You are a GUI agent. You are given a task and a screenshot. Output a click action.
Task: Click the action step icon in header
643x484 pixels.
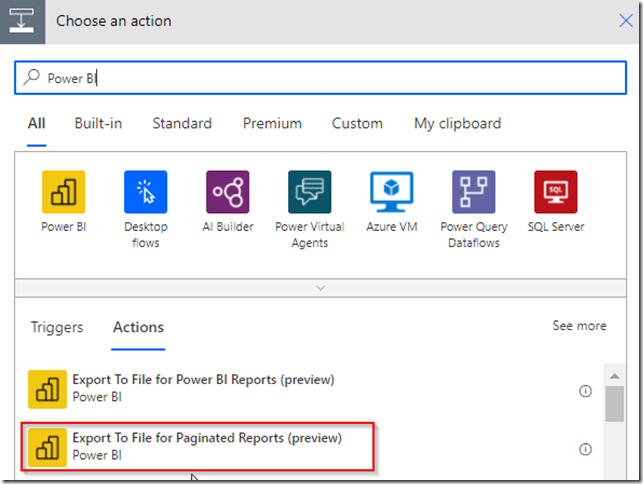click(x=22, y=21)
